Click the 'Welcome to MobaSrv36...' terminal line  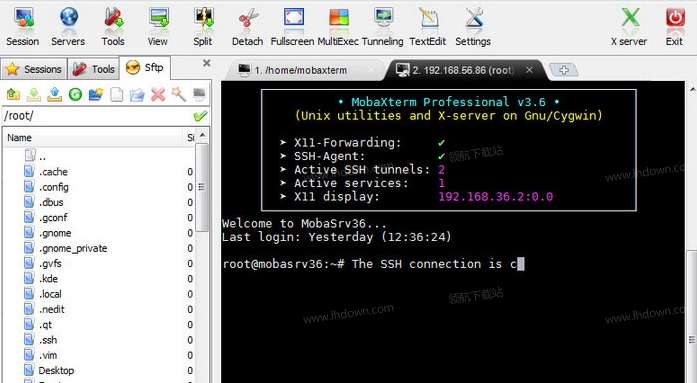[304, 223]
